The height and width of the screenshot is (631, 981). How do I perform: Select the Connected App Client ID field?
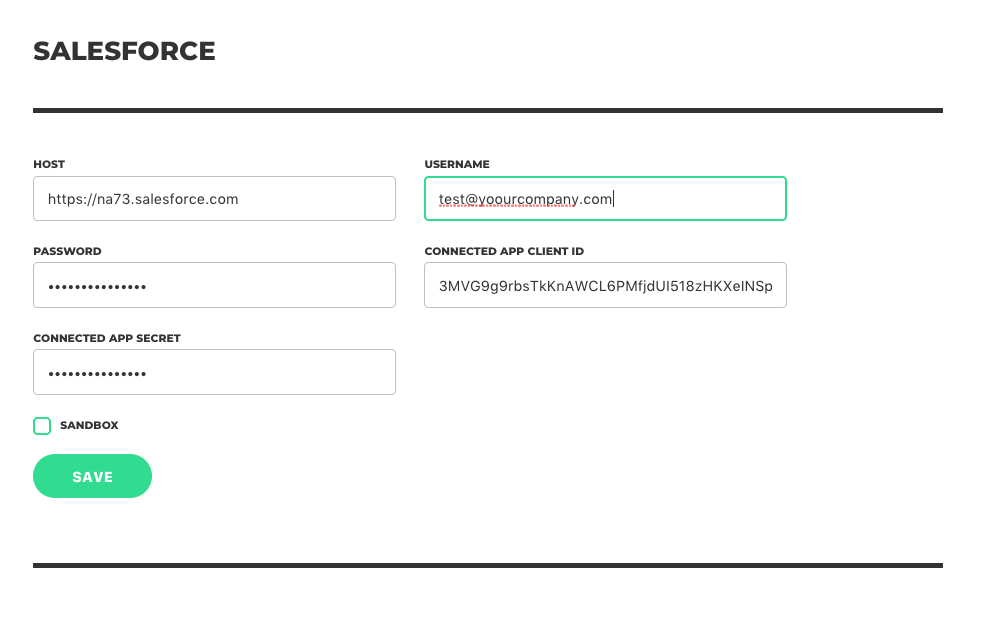click(x=605, y=285)
